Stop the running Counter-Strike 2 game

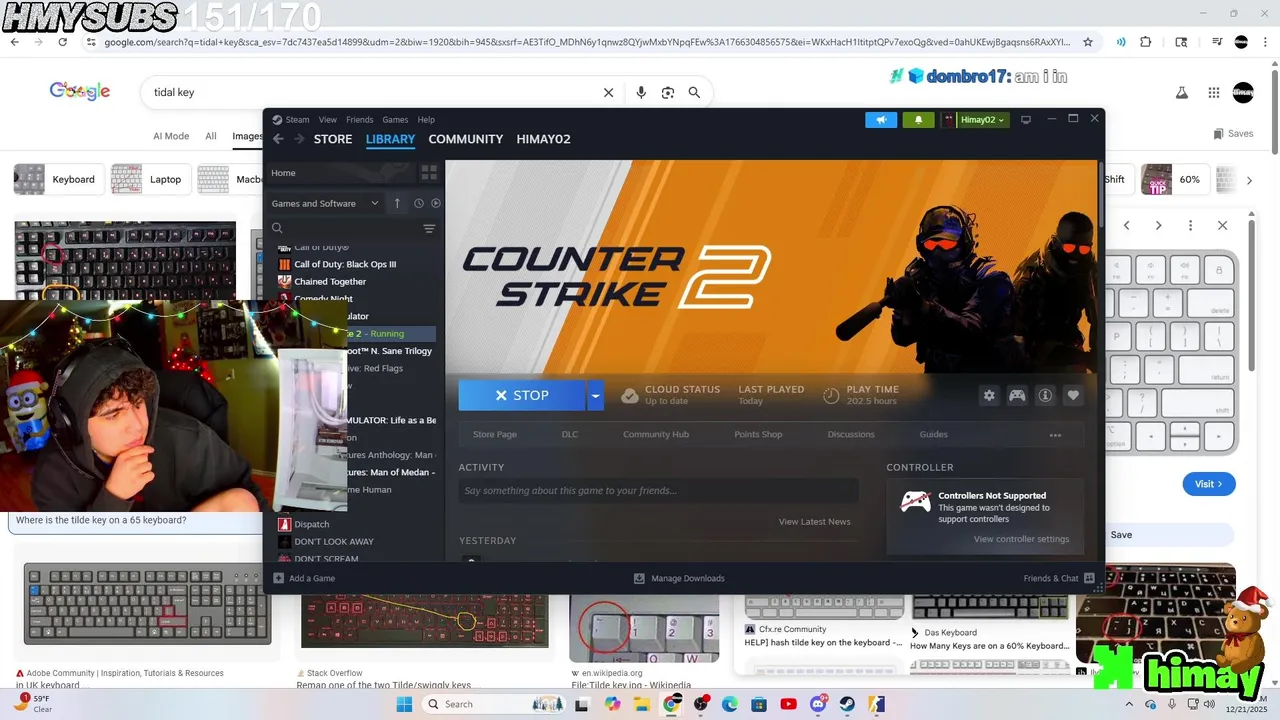pos(522,396)
